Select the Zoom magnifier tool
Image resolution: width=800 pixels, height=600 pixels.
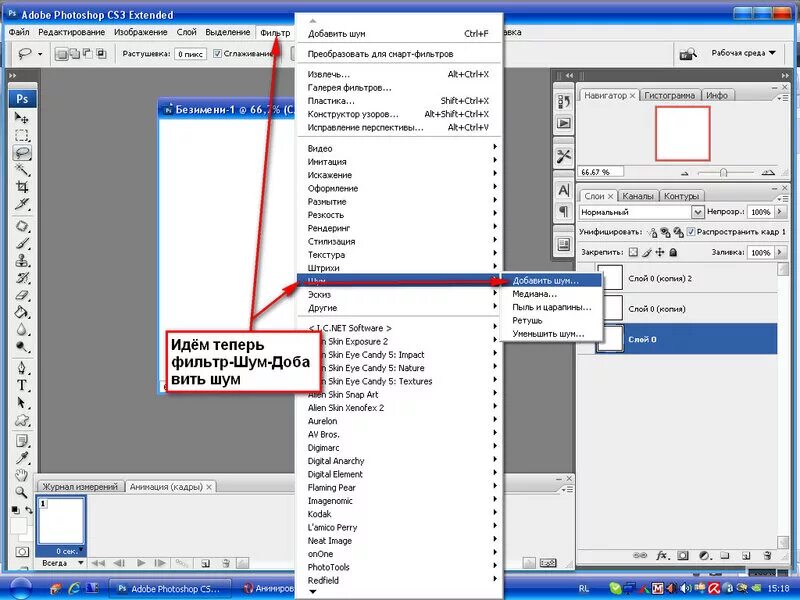21,492
